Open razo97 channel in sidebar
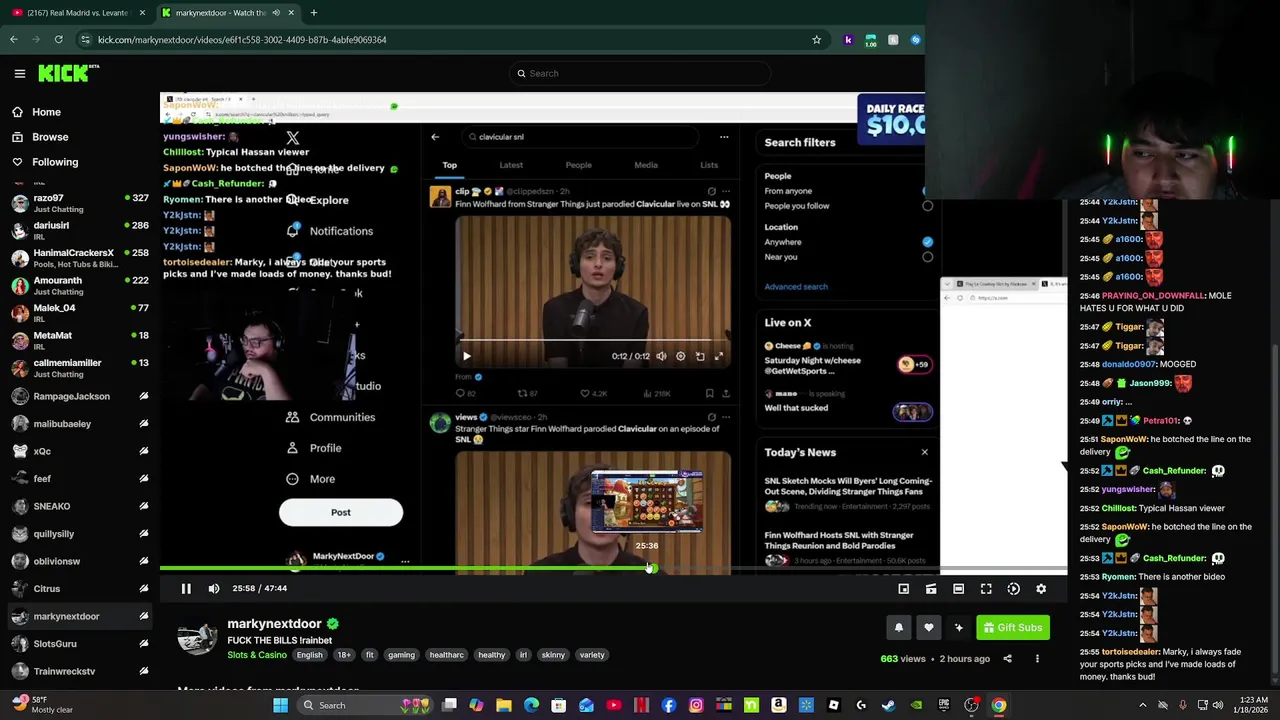 [x=80, y=203]
